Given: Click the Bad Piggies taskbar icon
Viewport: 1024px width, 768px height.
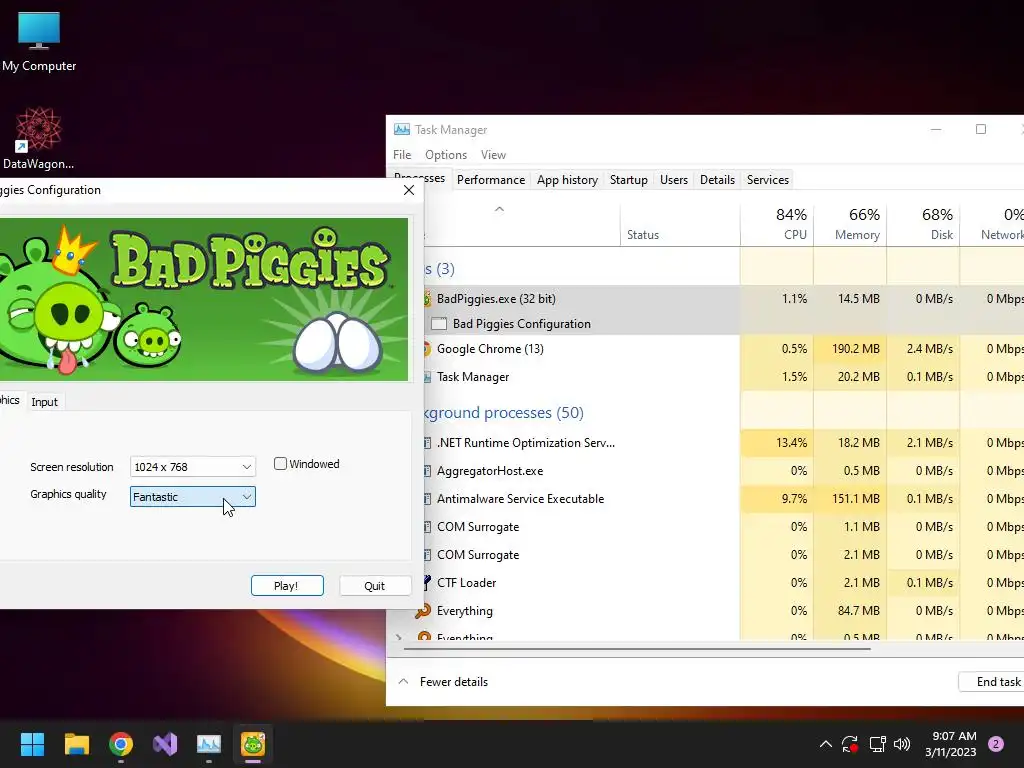Looking at the screenshot, I should [x=253, y=744].
